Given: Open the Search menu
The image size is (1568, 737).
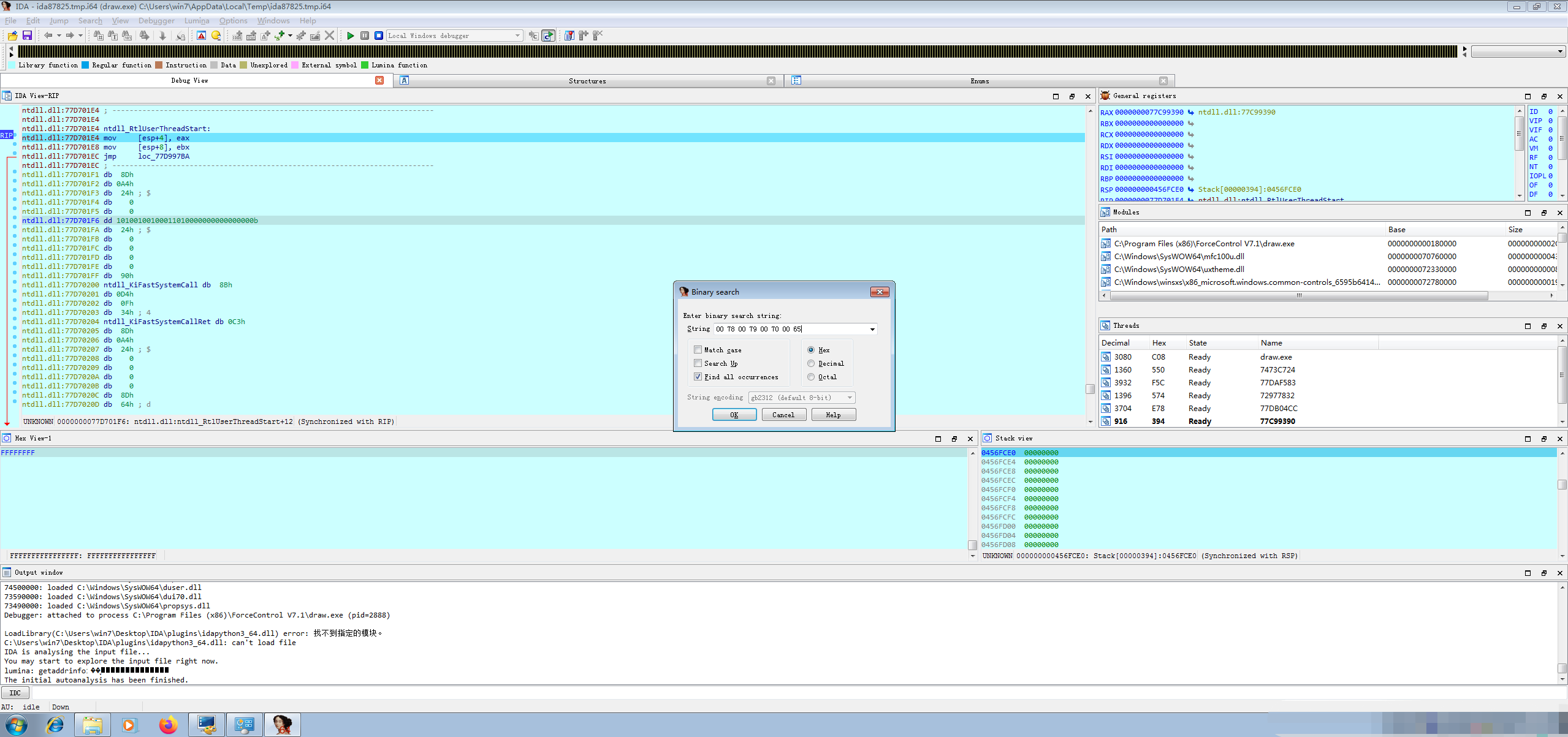Looking at the screenshot, I should (90, 21).
